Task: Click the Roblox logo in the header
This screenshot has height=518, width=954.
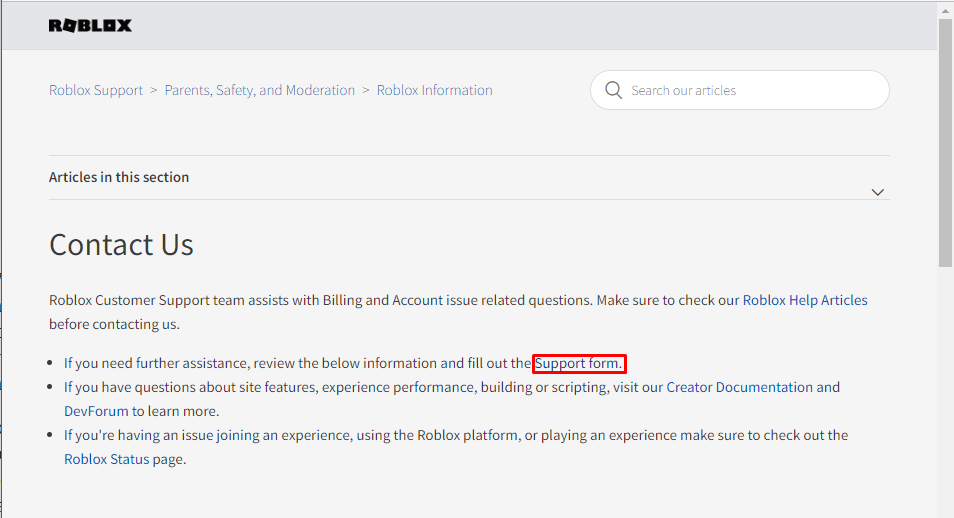Action: [90, 26]
